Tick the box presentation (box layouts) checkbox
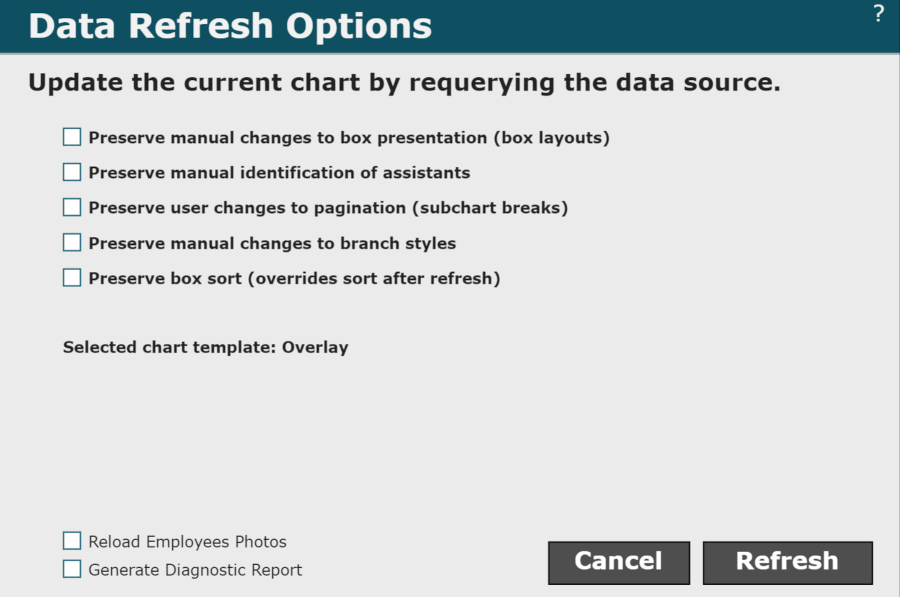This screenshot has height=597, width=900. [72, 137]
